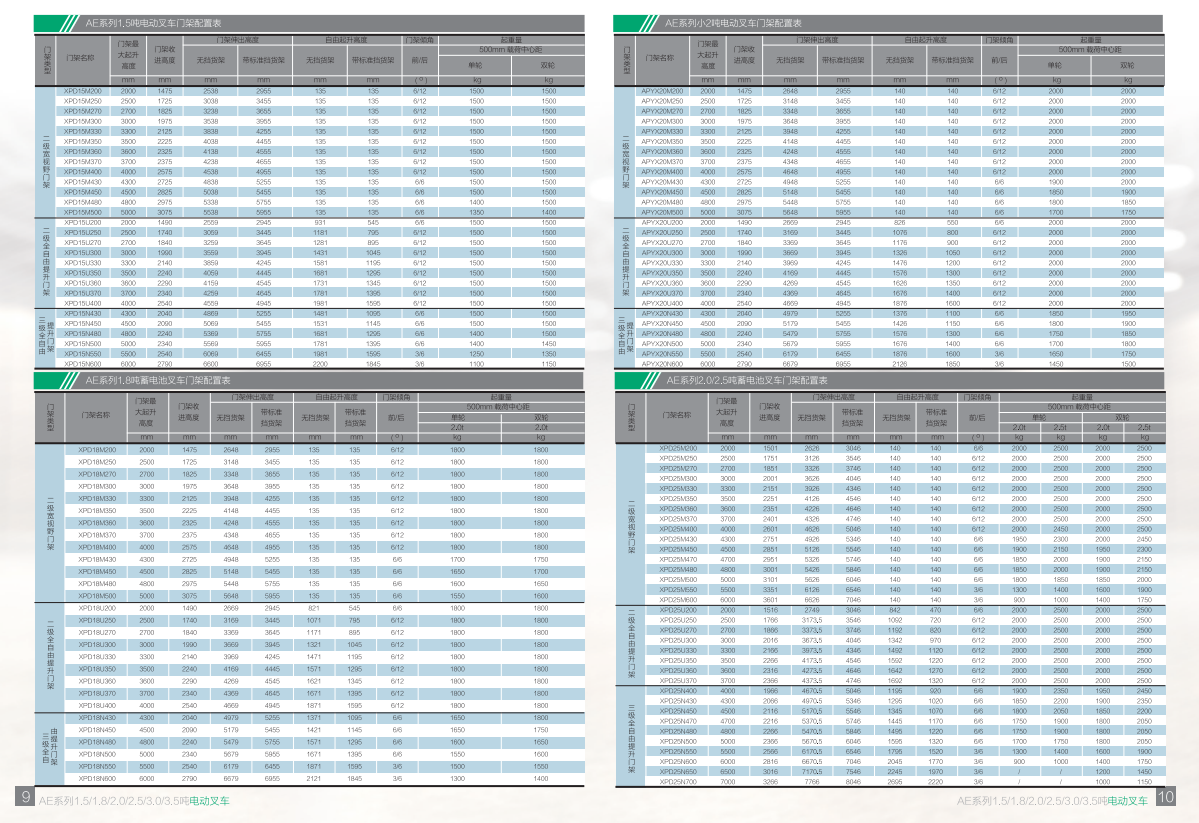Click the page number 9 box
This screenshot has height=823, width=1199.
click(24, 797)
